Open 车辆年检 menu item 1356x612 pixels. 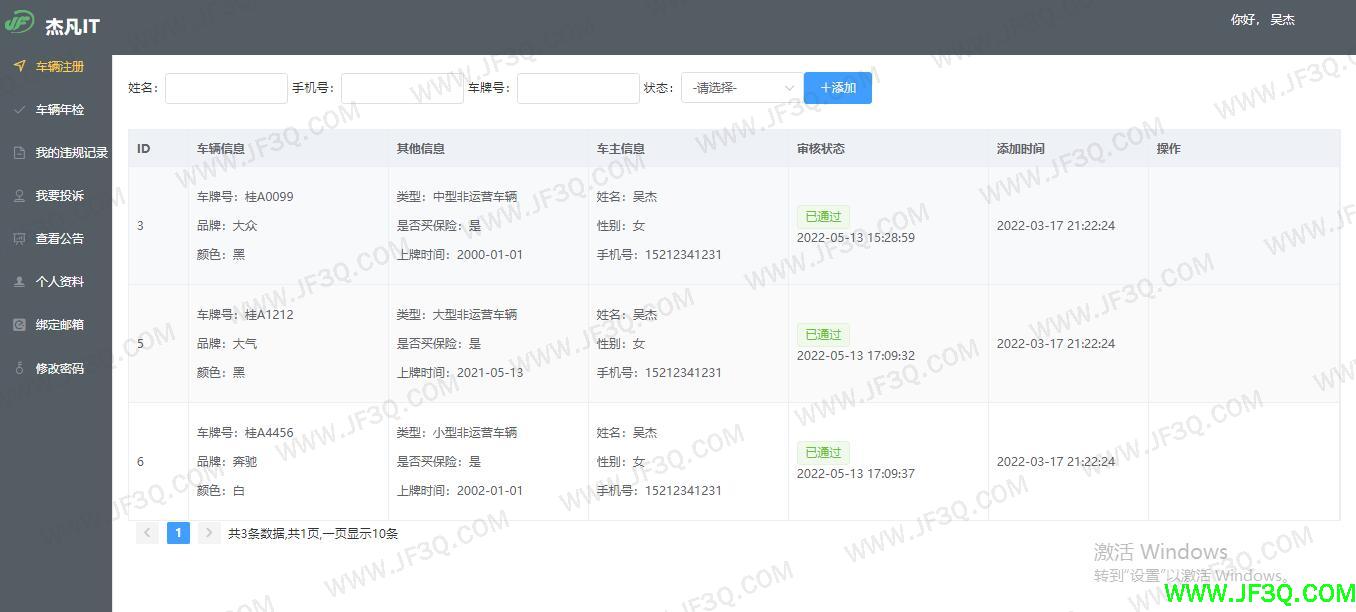point(60,110)
